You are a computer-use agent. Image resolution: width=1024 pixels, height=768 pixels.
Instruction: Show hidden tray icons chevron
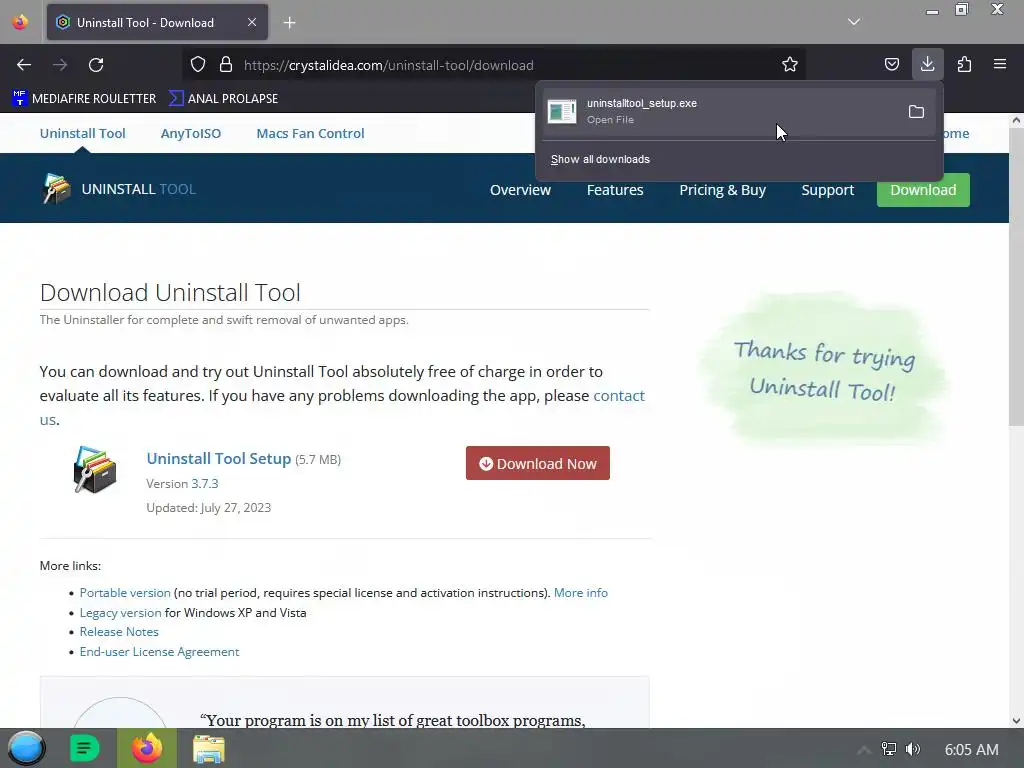click(x=863, y=750)
